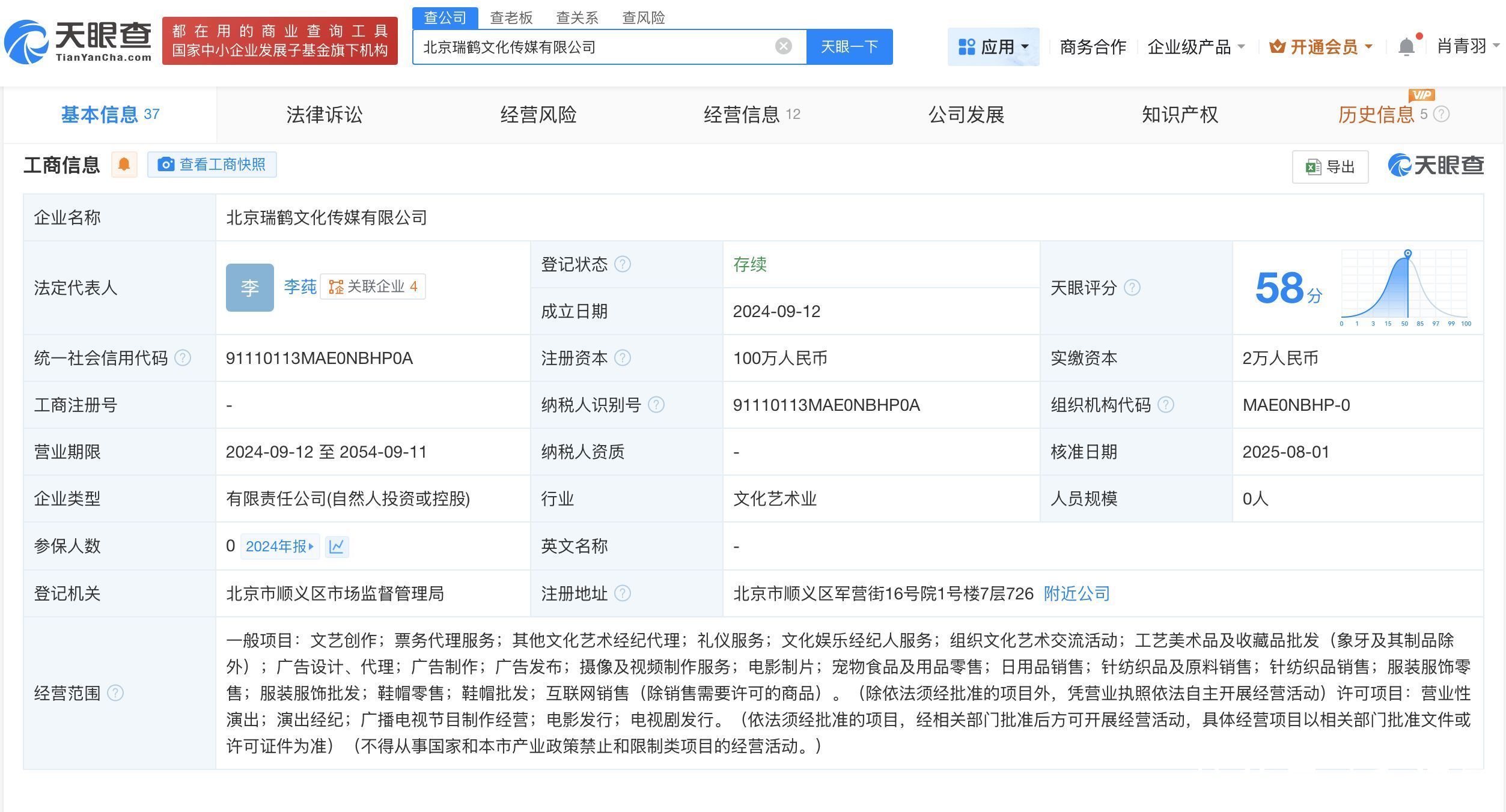The width and height of the screenshot is (1506, 812).
Task: Open the 基本信息 tab
Action: point(110,114)
